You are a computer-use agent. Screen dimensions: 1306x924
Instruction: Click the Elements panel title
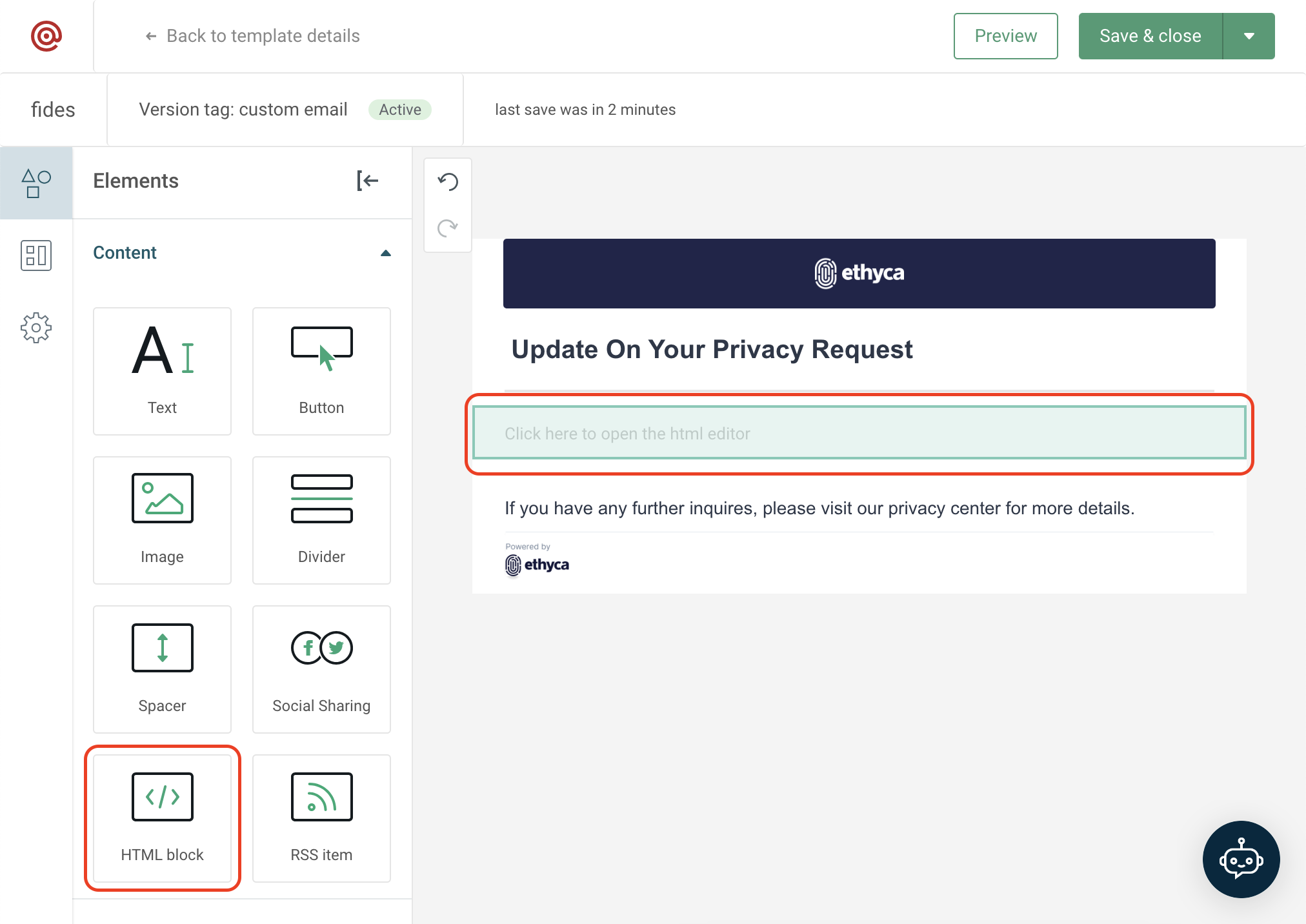click(x=136, y=181)
